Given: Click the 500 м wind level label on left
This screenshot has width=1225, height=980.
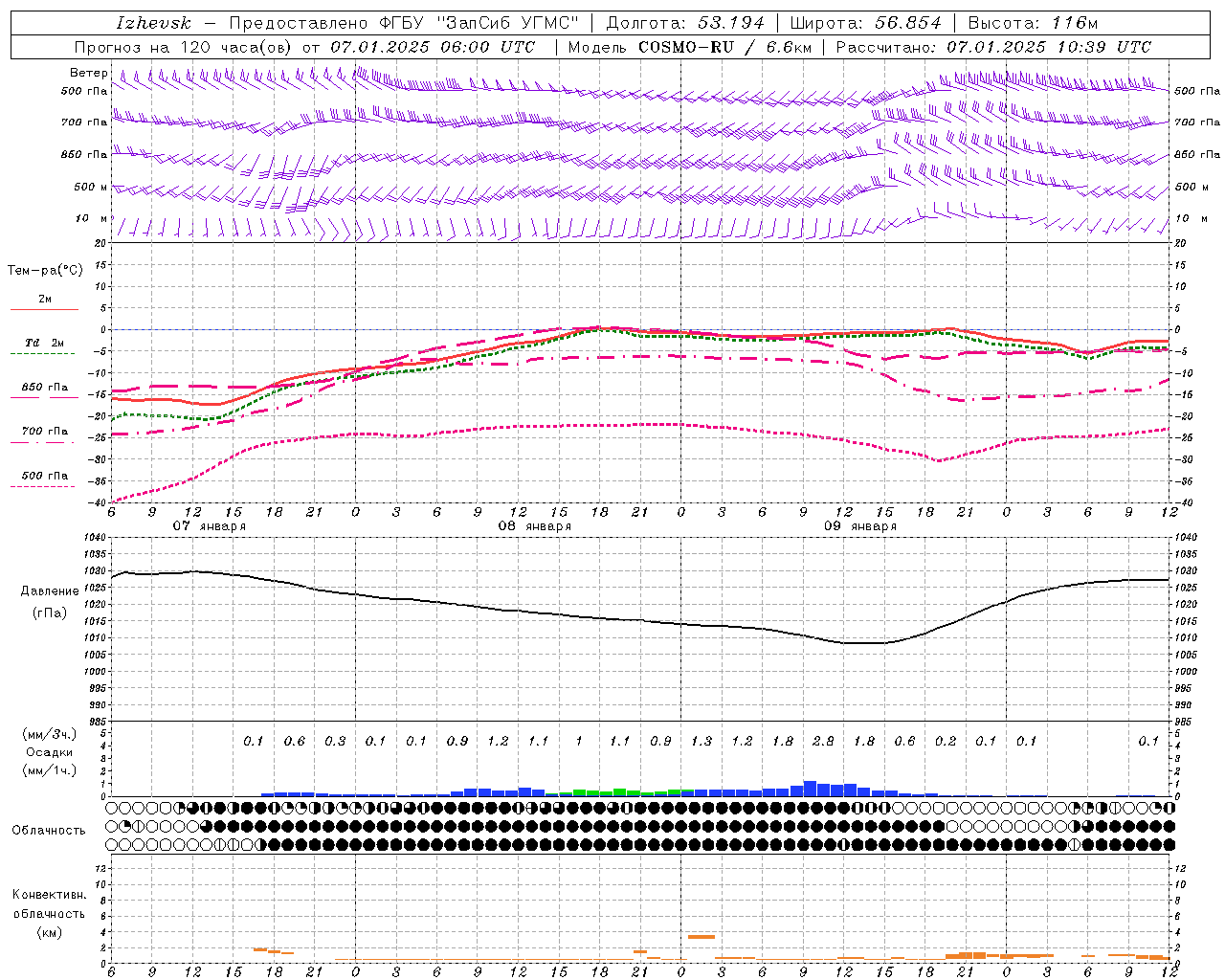Looking at the screenshot, I should point(92,187).
